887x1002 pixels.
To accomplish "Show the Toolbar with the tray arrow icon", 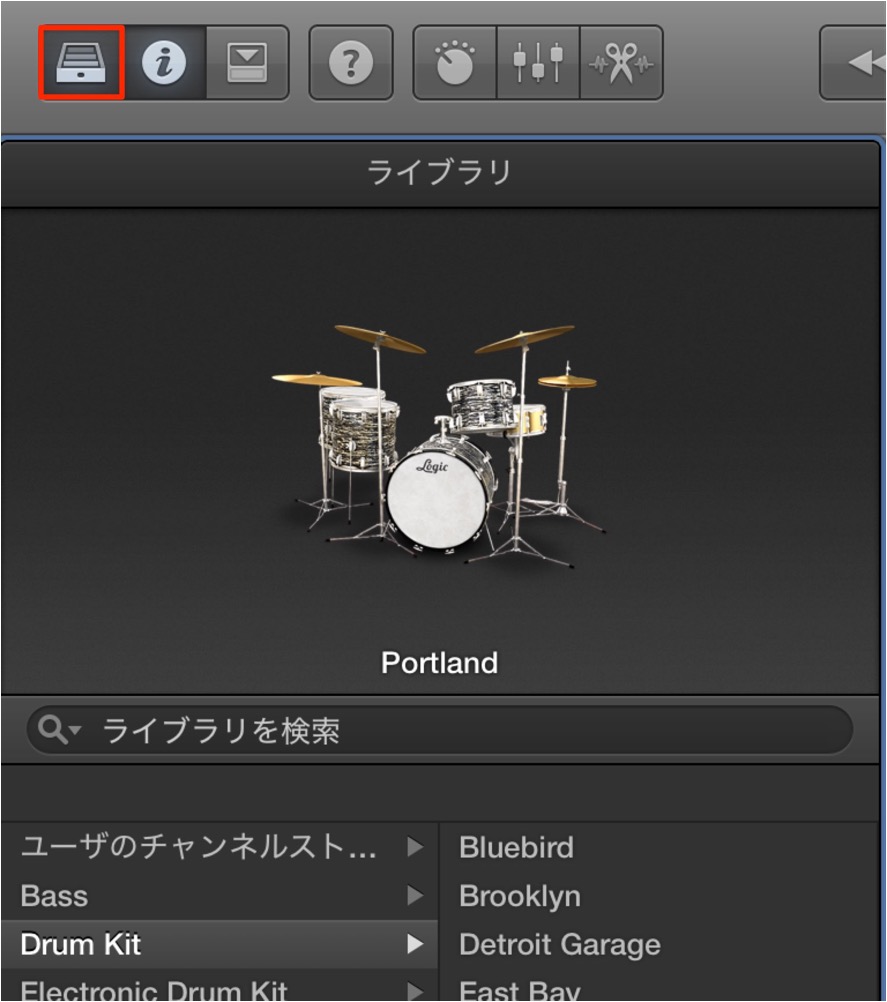I will 247,63.
